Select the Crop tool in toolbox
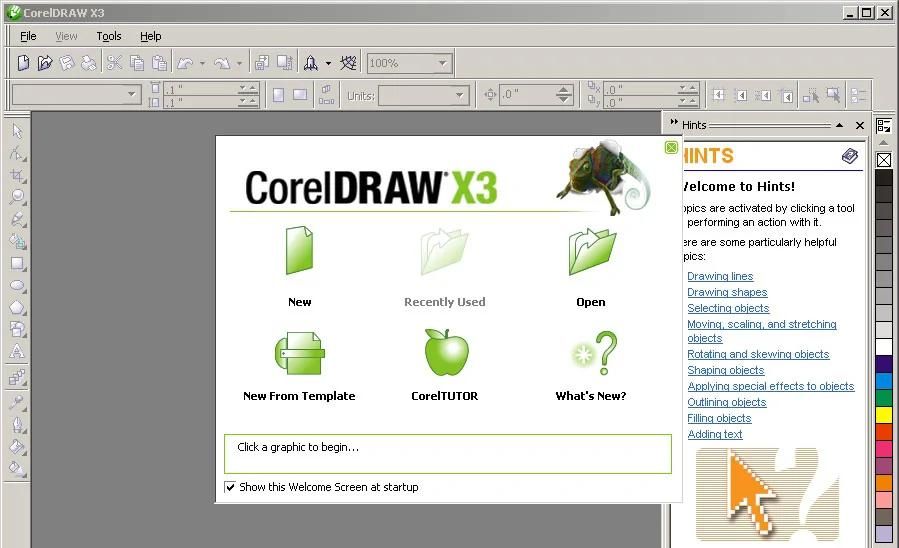The height and width of the screenshot is (548, 899). pos(17,175)
